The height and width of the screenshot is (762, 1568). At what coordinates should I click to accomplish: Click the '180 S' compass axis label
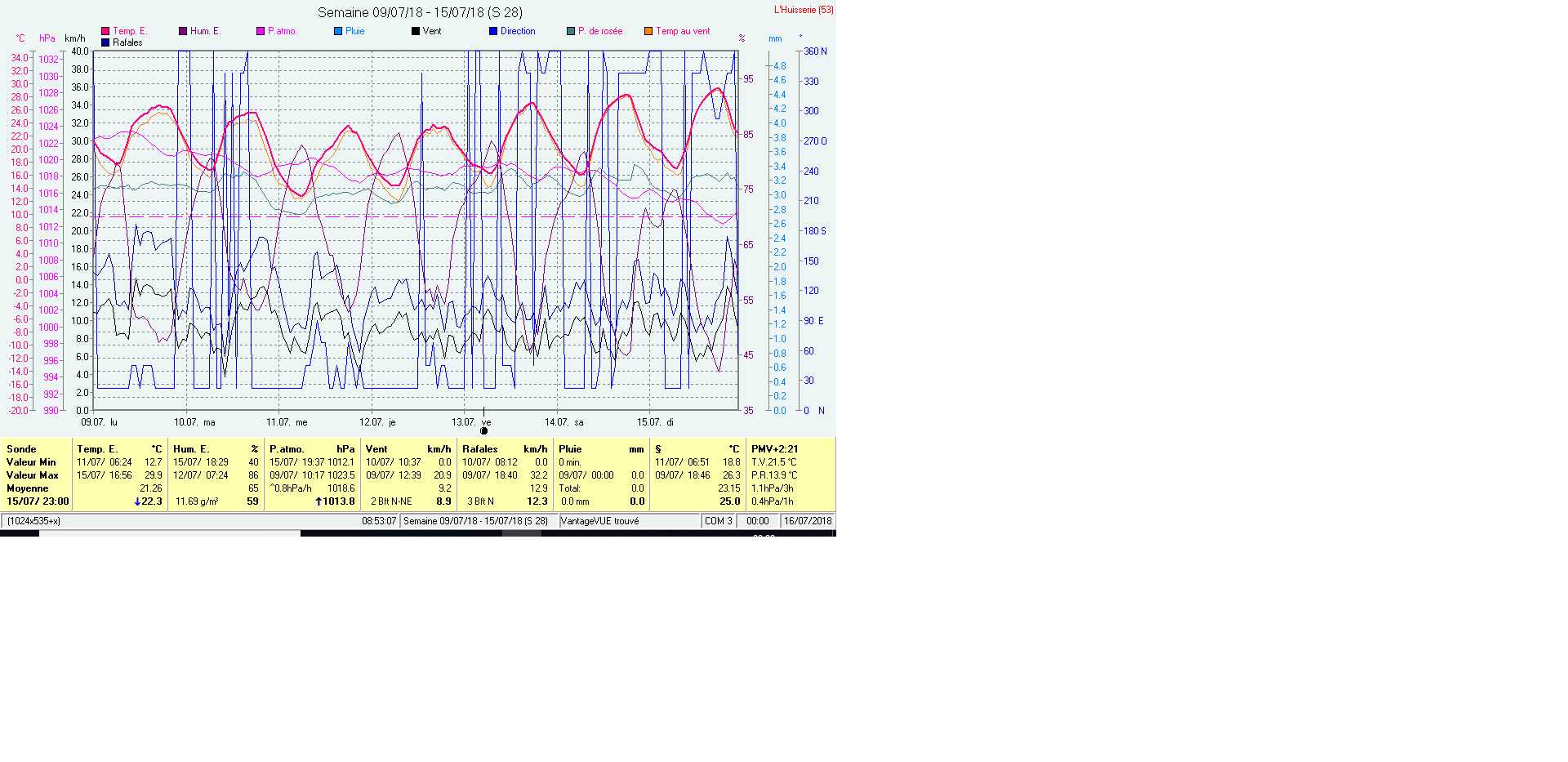pos(815,231)
